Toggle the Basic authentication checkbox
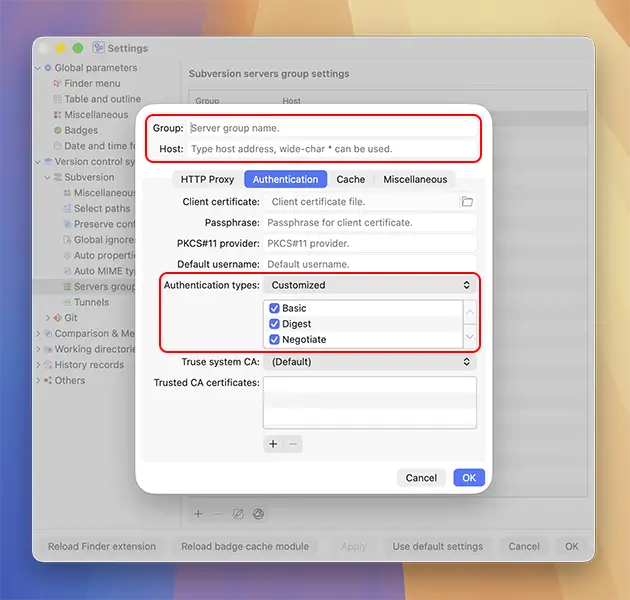630x600 pixels. coord(274,308)
